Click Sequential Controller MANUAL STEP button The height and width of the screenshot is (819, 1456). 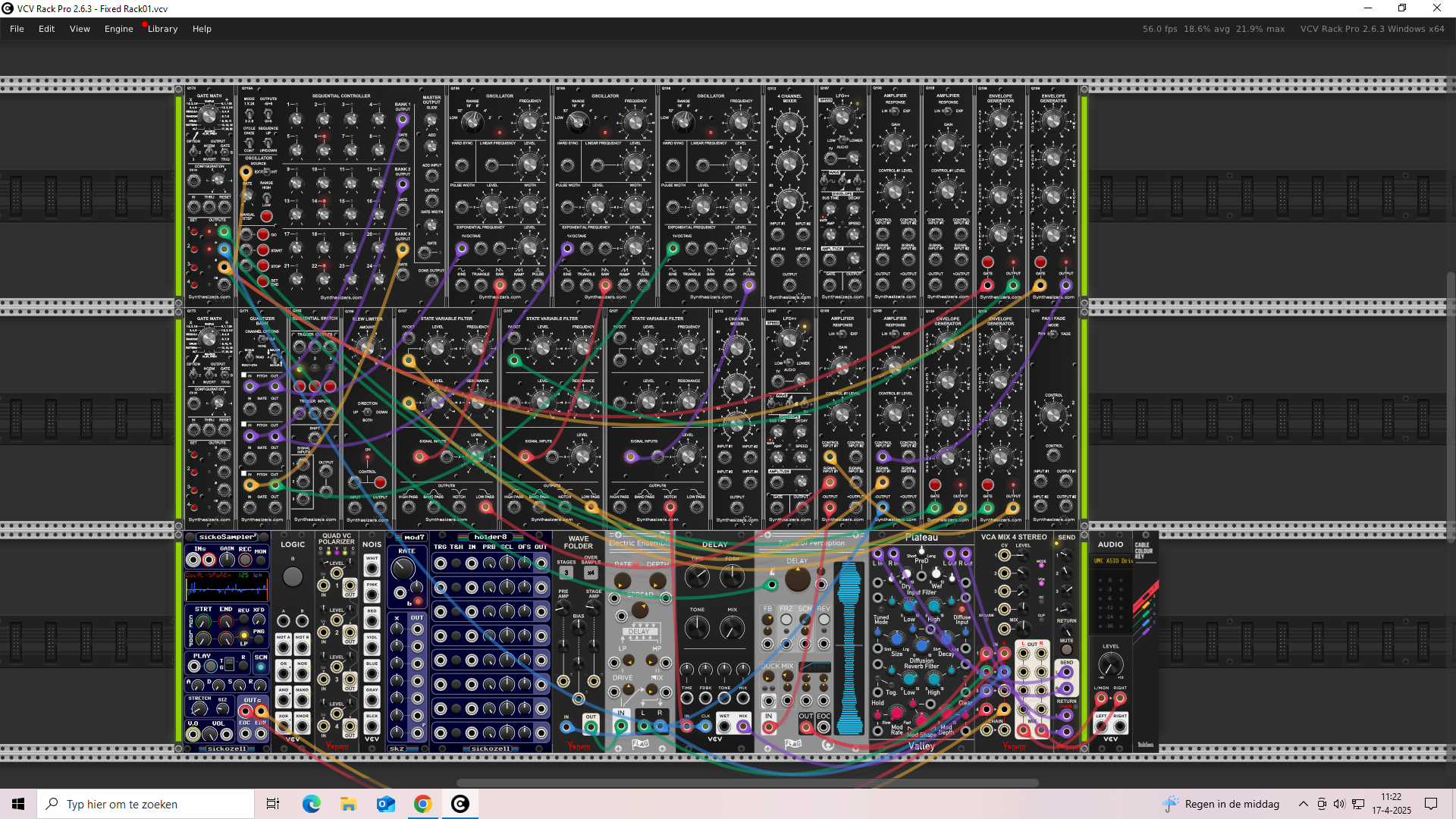click(x=266, y=216)
